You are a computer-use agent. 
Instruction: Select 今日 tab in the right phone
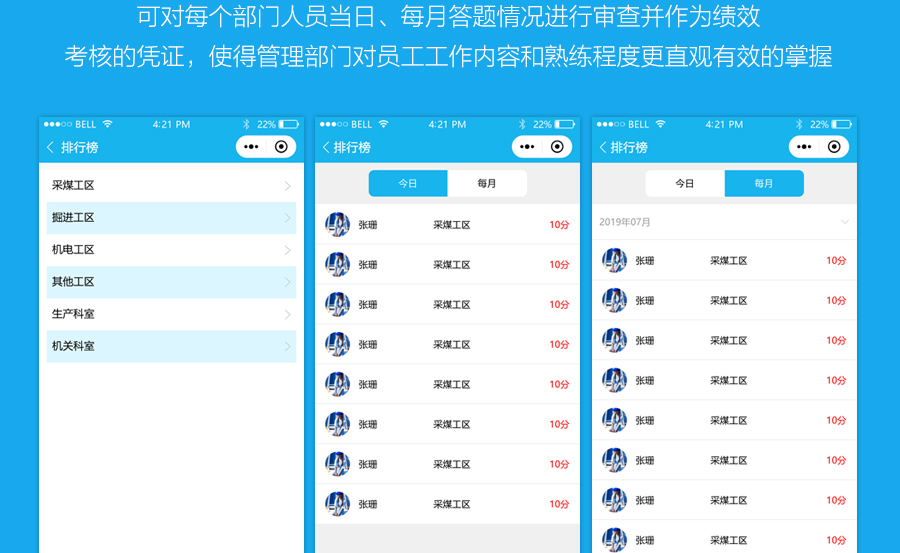pos(685,184)
